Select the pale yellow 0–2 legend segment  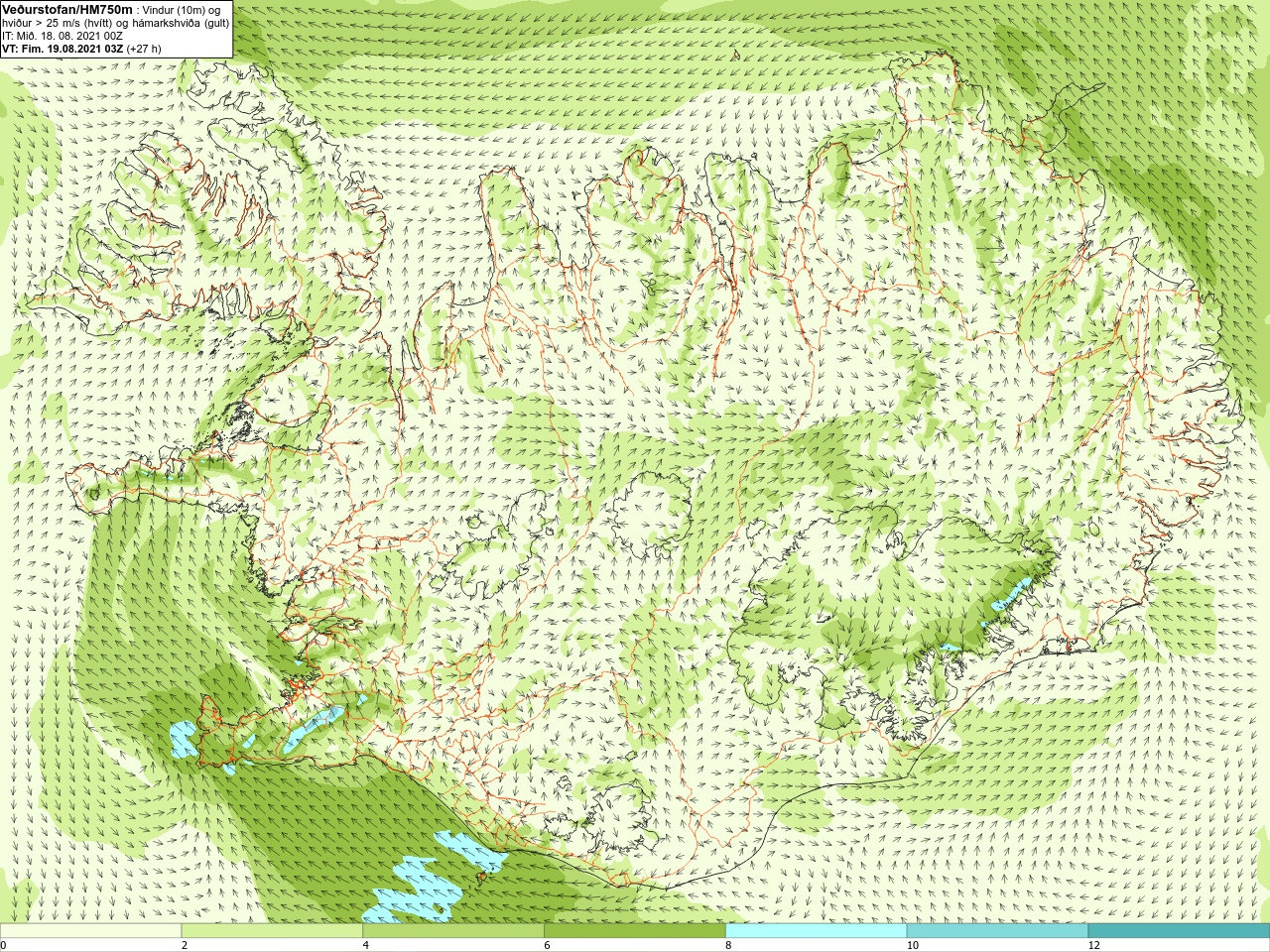(90, 931)
